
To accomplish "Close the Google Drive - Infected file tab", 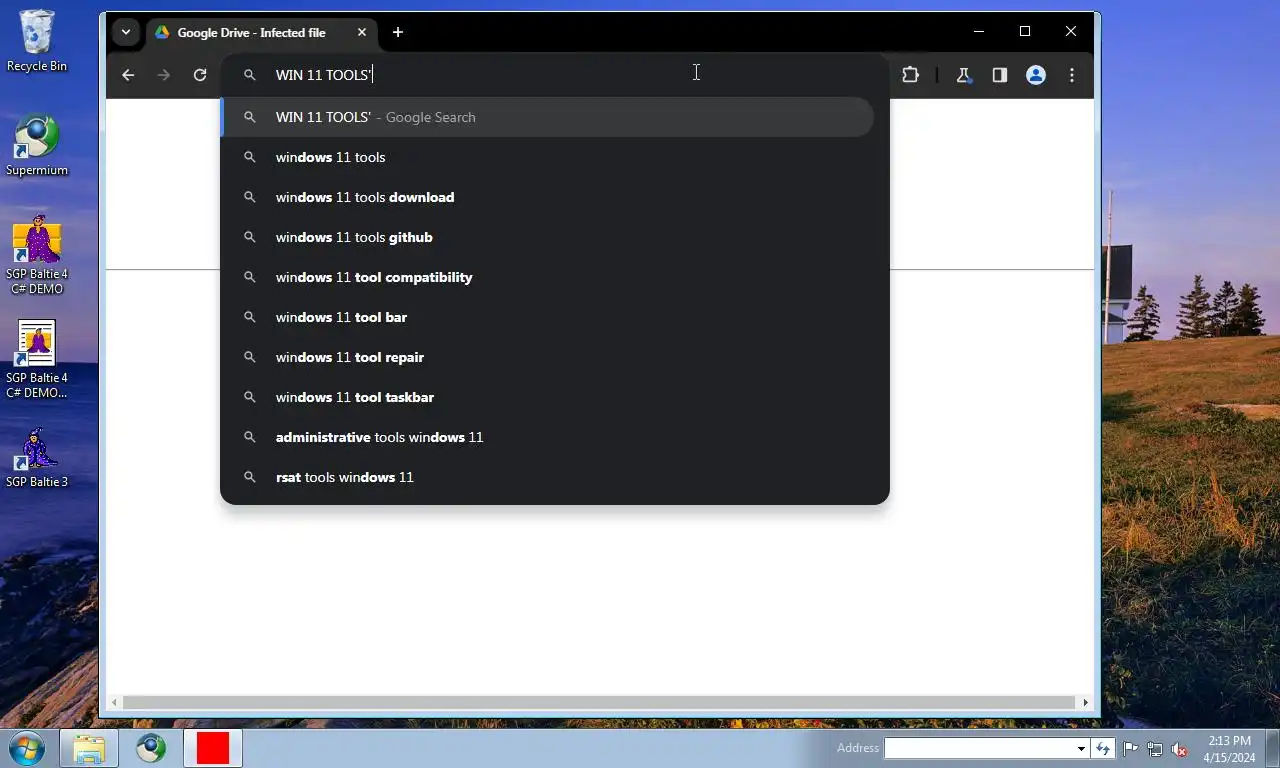I will tap(362, 32).
